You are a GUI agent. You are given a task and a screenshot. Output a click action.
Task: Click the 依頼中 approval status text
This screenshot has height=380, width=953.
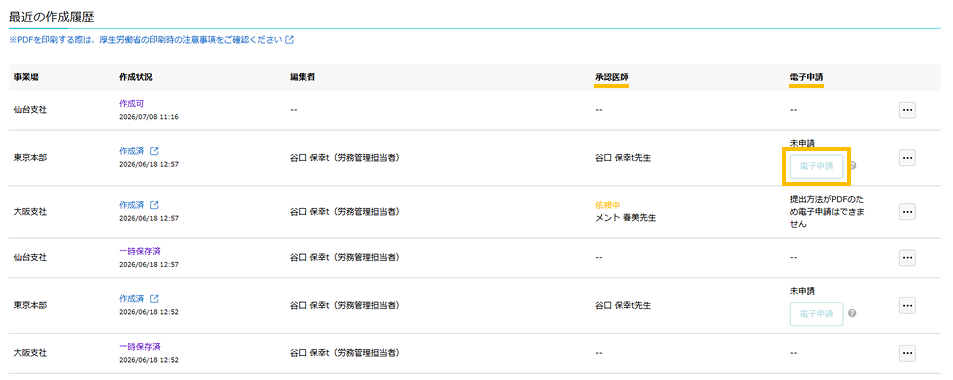607,206
